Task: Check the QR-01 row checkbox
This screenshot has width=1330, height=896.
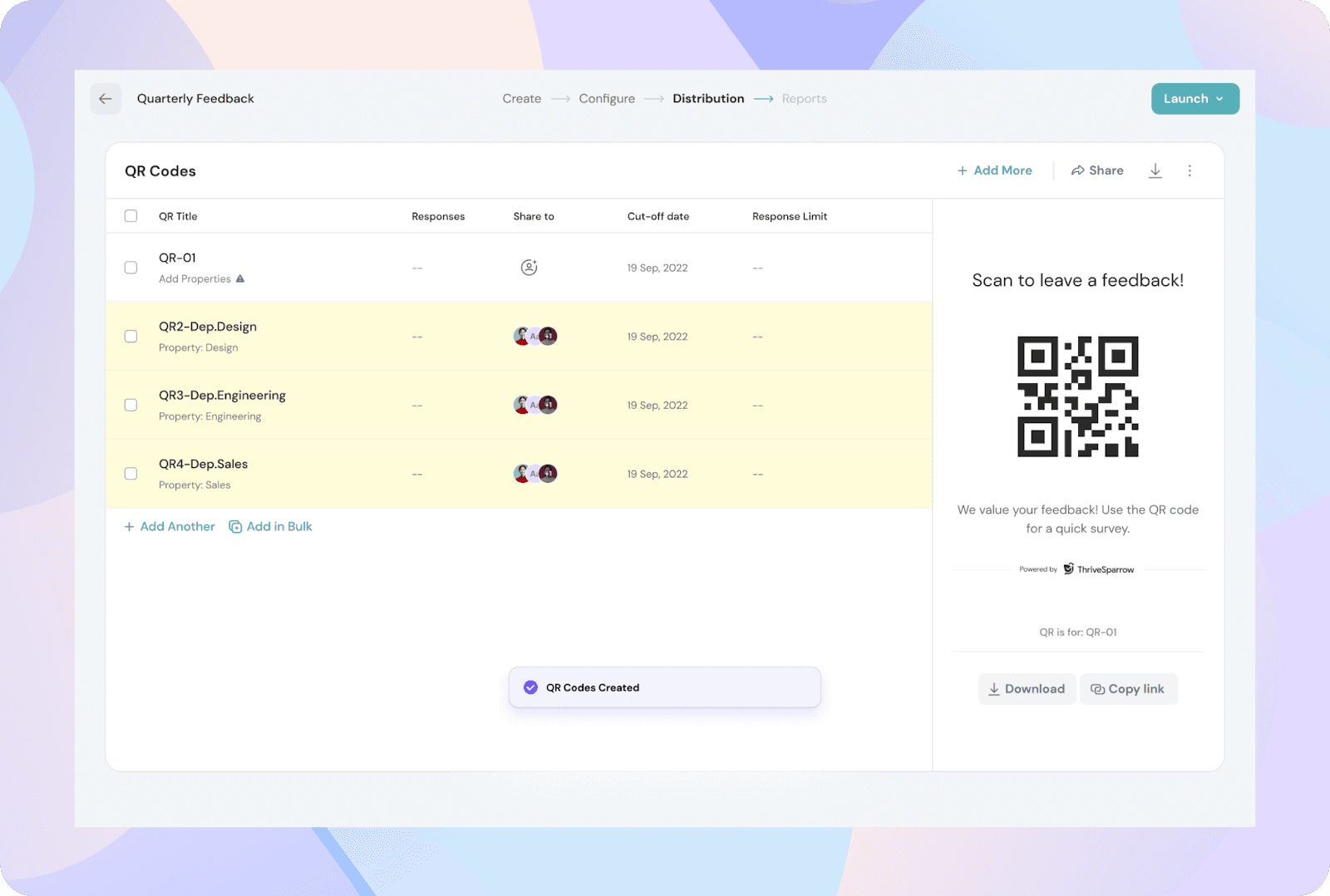Action: pos(131,268)
